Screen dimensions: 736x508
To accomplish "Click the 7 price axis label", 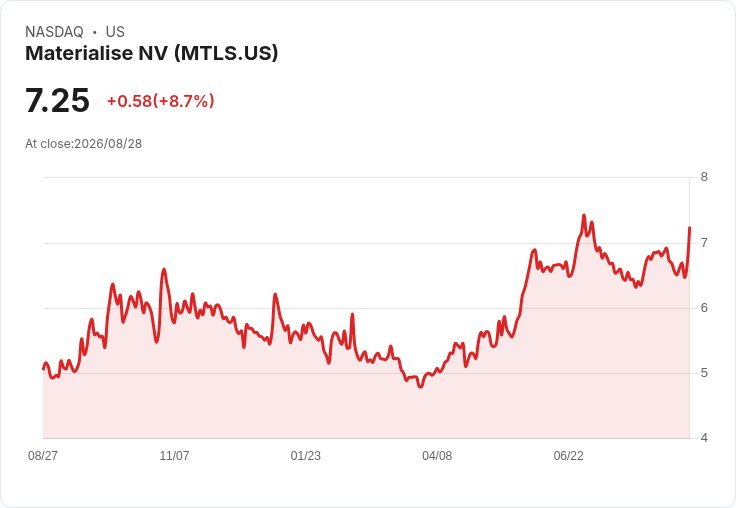I will [704, 243].
